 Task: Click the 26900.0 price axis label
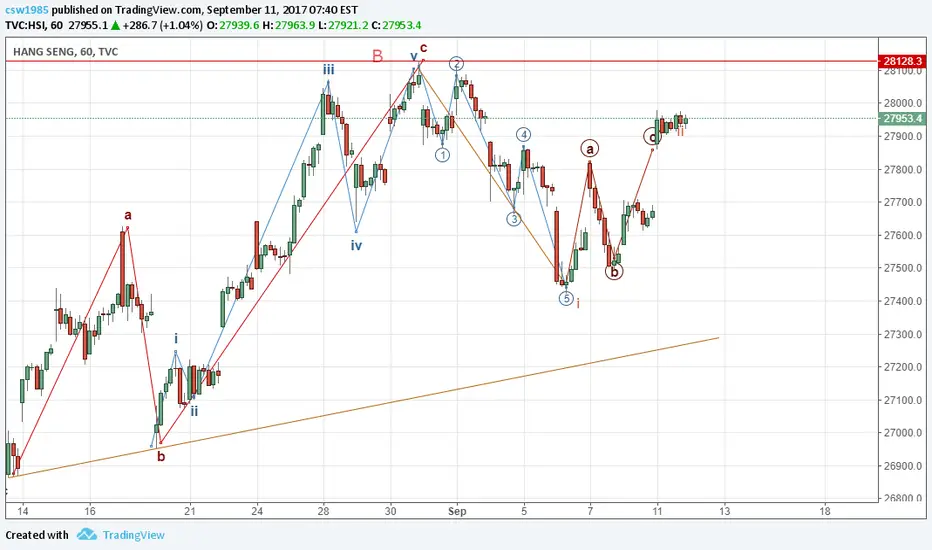pyautogui.click(x=903, y=466)
